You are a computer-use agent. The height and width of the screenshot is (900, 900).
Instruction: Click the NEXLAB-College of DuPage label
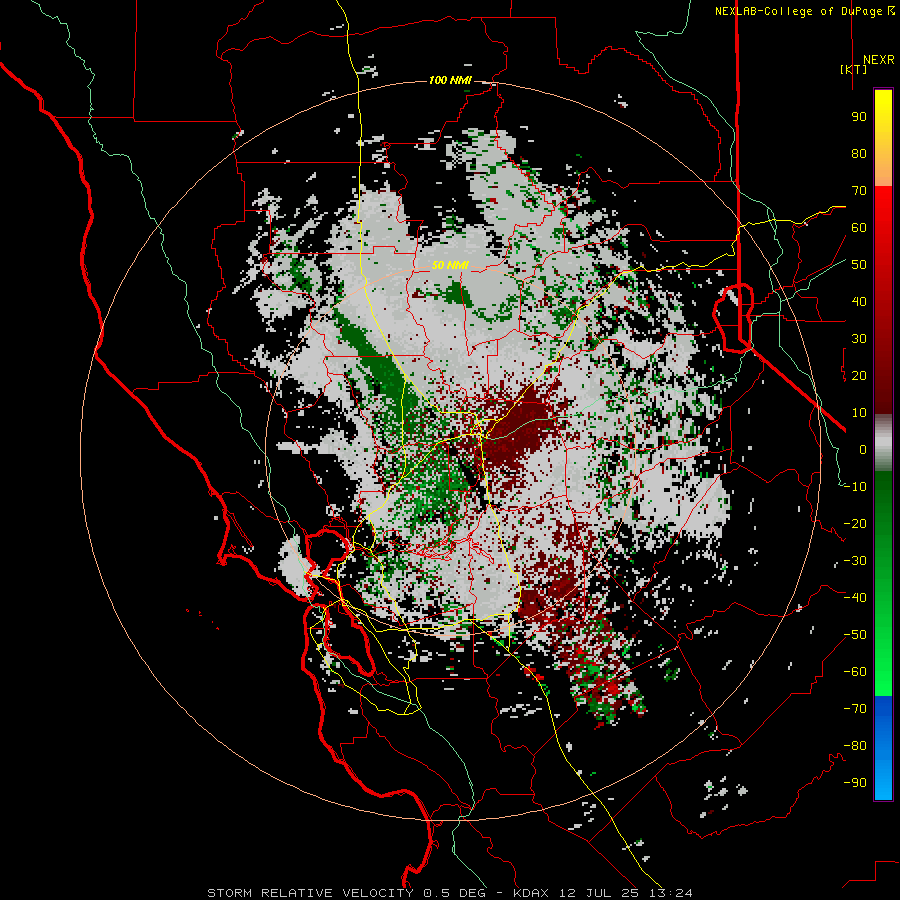pos(802,11)
